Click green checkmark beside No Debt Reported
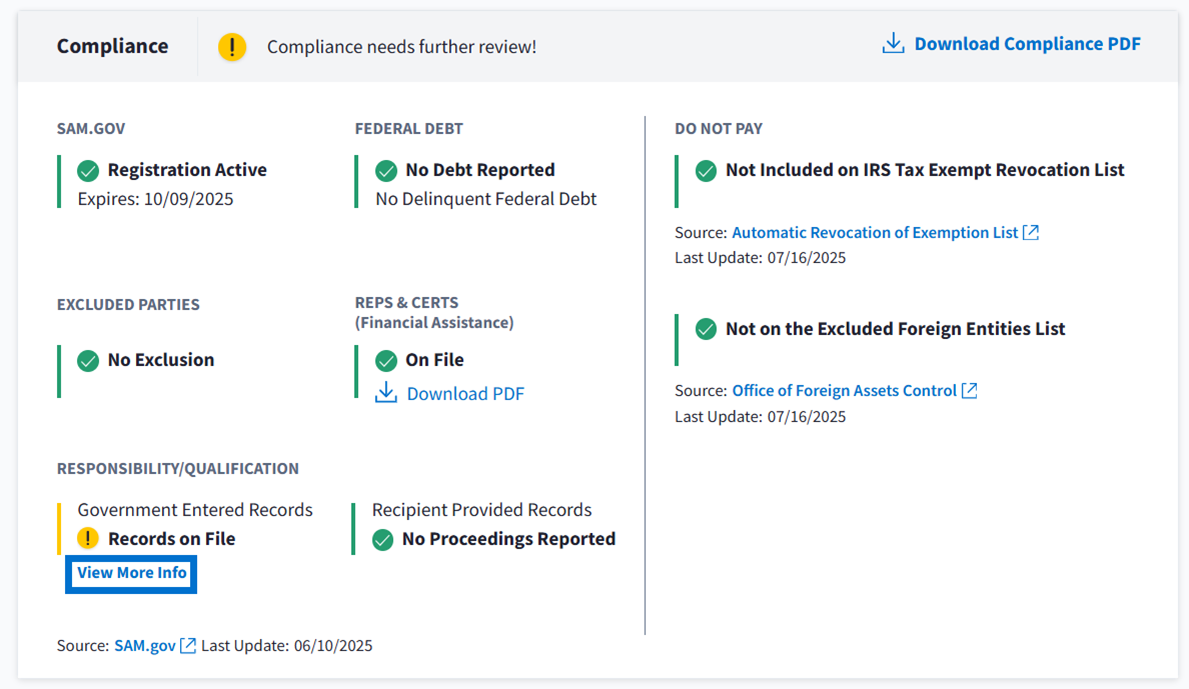Viewport: 1189px width, 689px height. pos(386,171)
